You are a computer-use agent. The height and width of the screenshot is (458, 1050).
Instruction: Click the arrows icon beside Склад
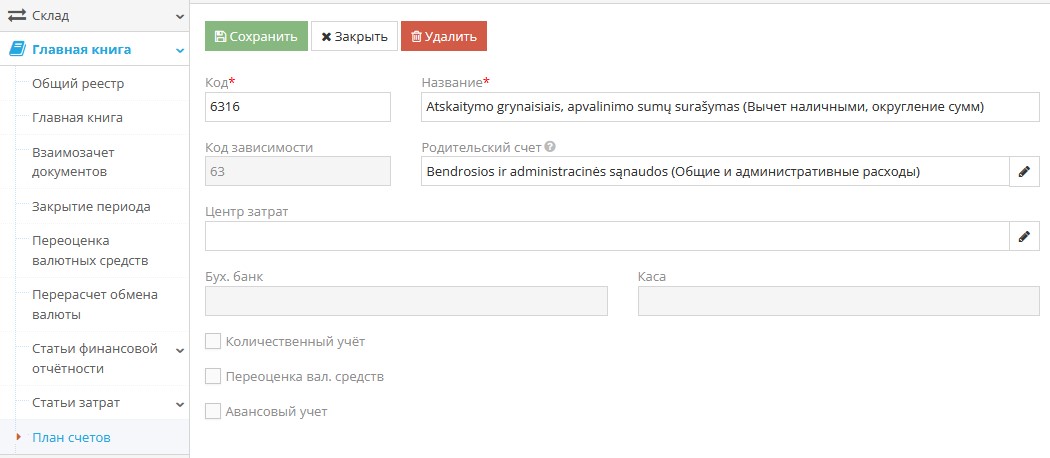pyautogui.click(x=17, y=16)
